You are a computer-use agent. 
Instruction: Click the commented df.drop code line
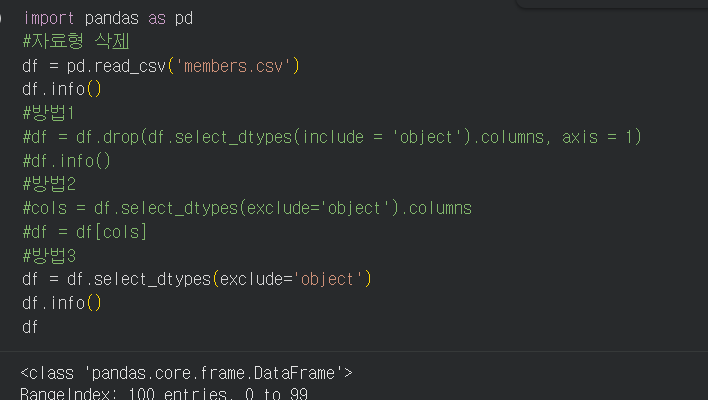coord(330,136)
